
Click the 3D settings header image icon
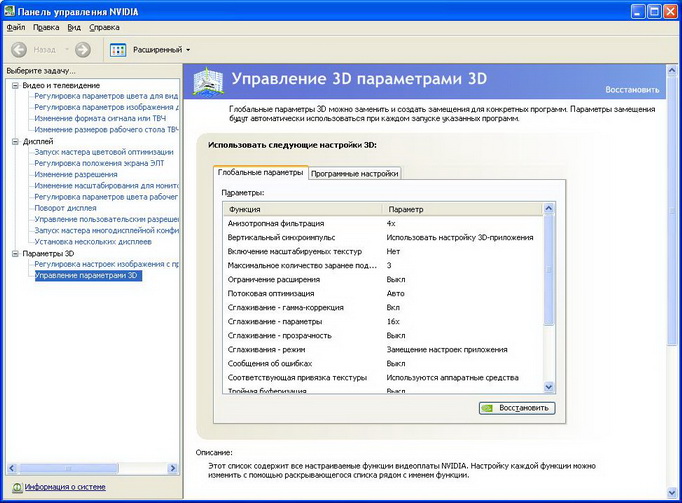coord(208,81)
